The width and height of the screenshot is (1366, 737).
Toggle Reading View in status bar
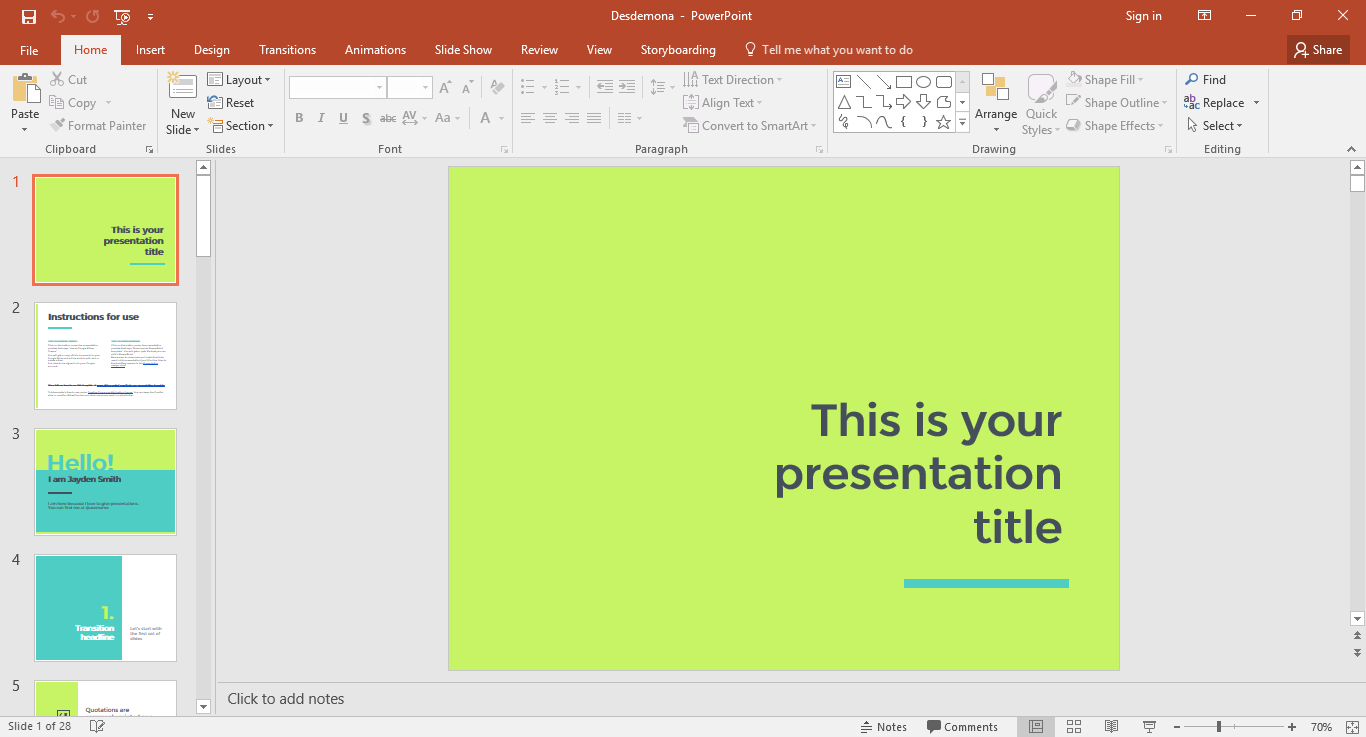pos(1111,727)
